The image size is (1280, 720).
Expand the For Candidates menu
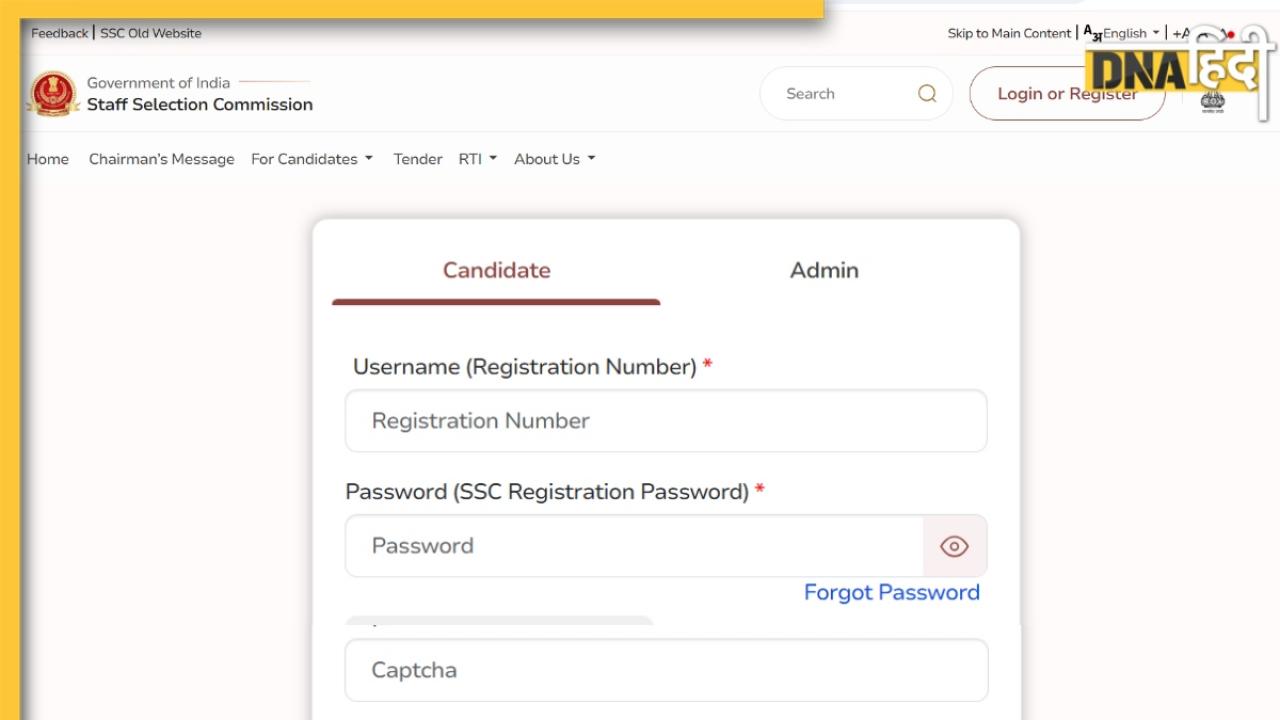click(x=311, y=159)
